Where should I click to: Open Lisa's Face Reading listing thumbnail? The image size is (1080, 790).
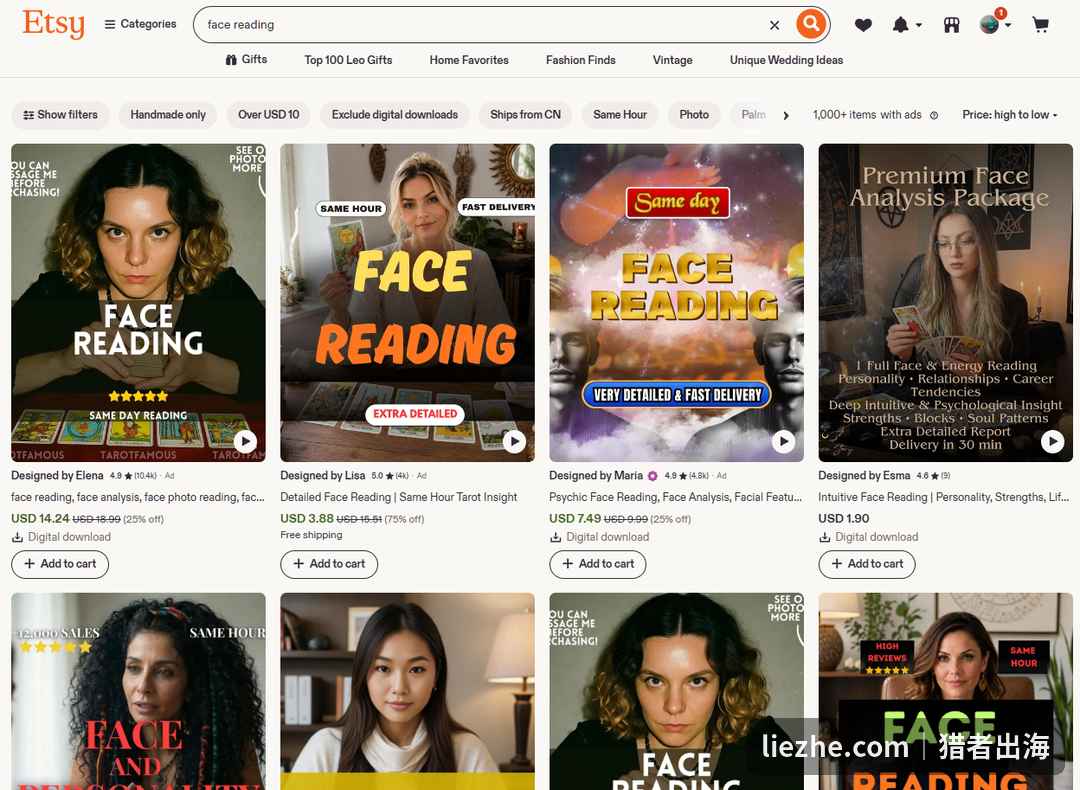[408, 302]
